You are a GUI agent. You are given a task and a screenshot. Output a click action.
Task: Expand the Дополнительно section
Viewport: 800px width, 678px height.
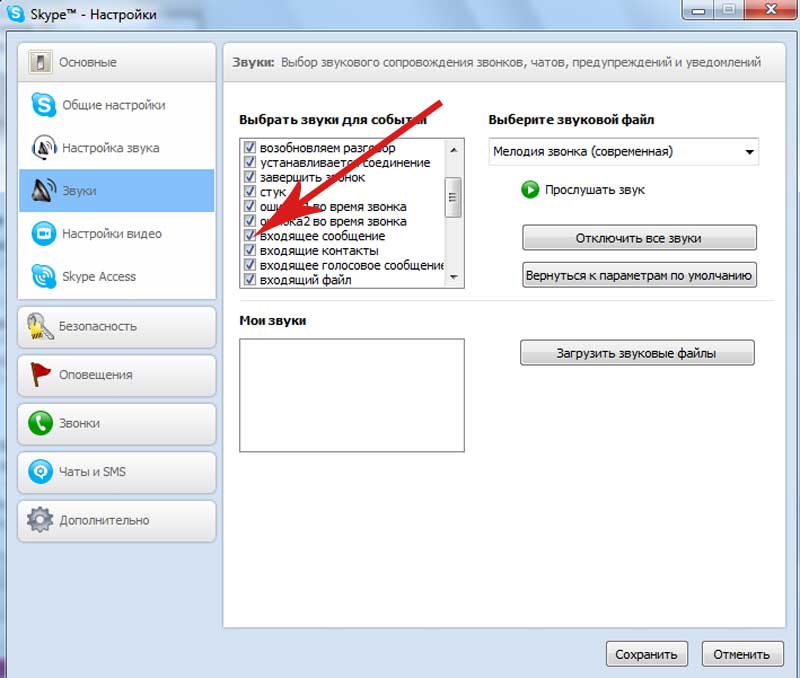tap(117, 520)
